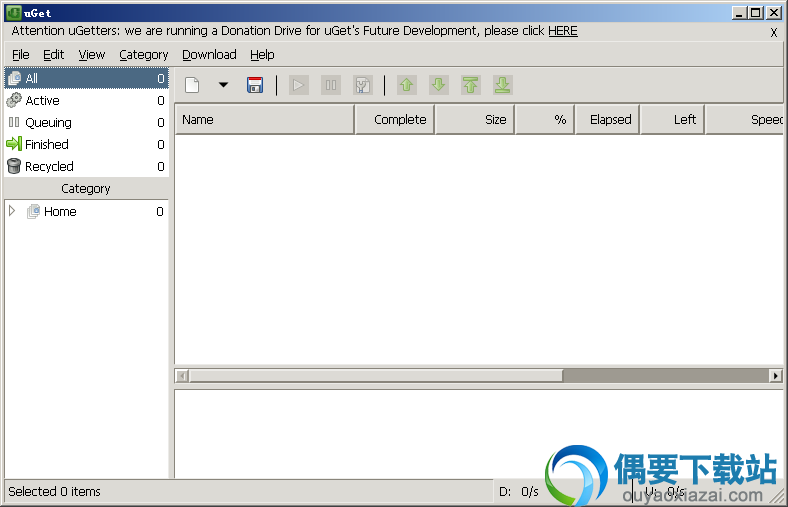This screenshot has width=788, height=507.
Task: Select the All status row
Action: 86,78
